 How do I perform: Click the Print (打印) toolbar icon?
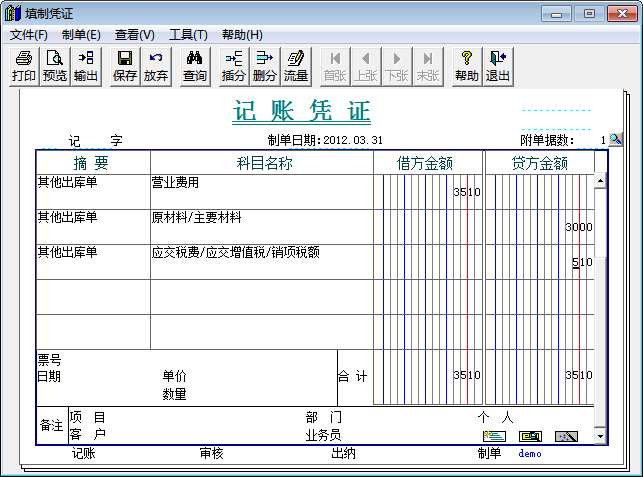point(24,66)
